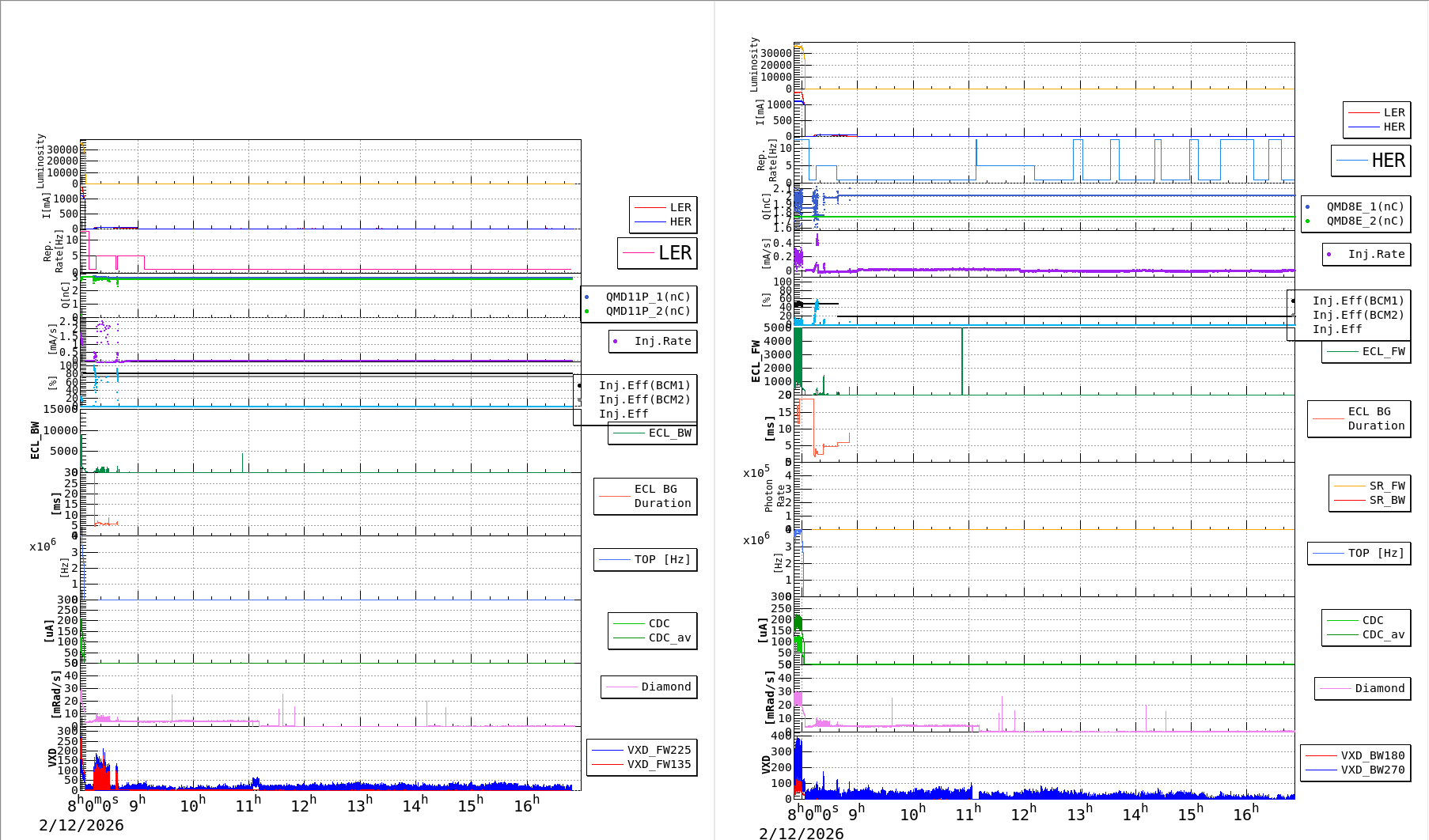Click the 2/12/2026 date under left plot
This screenshot has height=840, width=1429.
tap(81, 825)
